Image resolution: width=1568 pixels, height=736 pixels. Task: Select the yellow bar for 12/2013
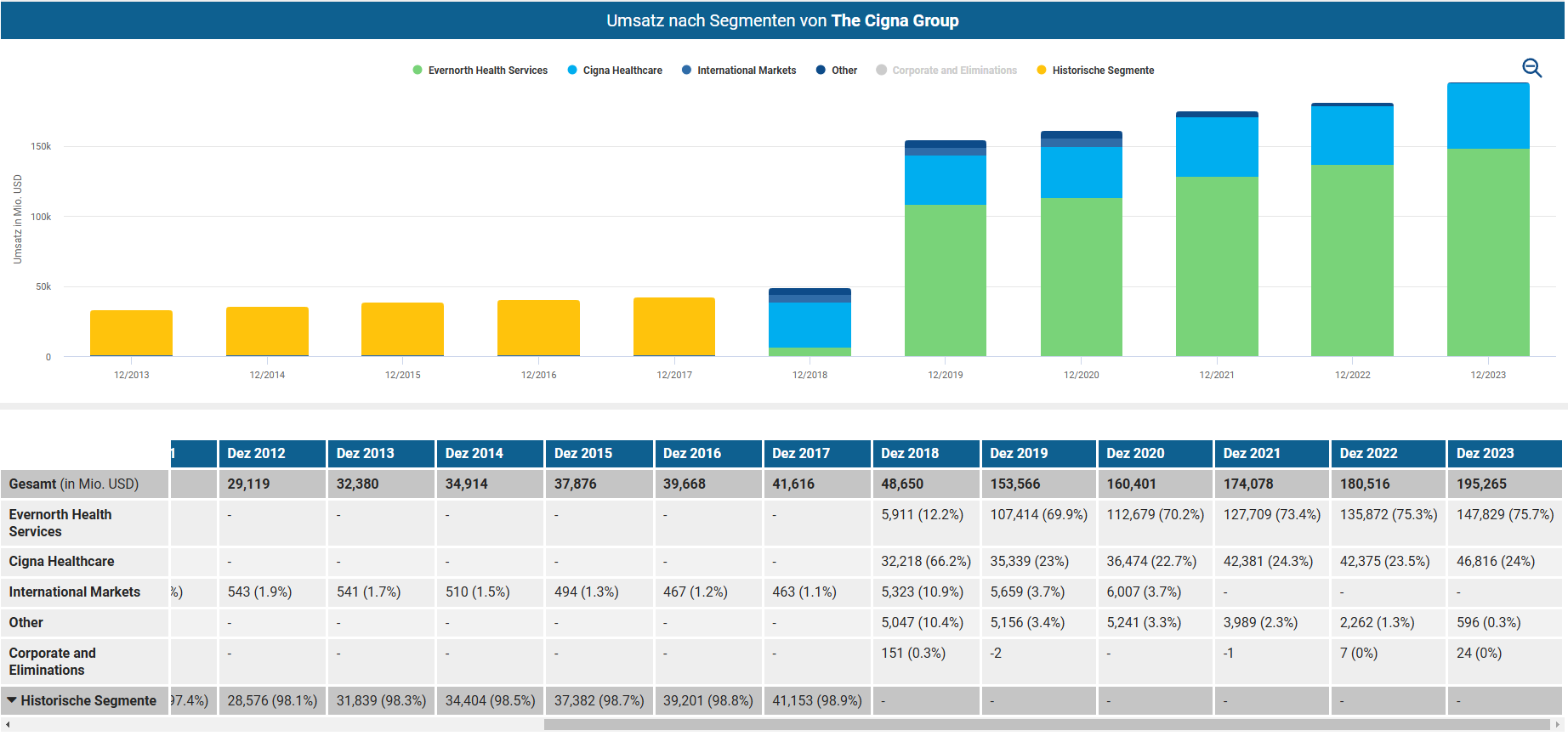coord(131,332)
